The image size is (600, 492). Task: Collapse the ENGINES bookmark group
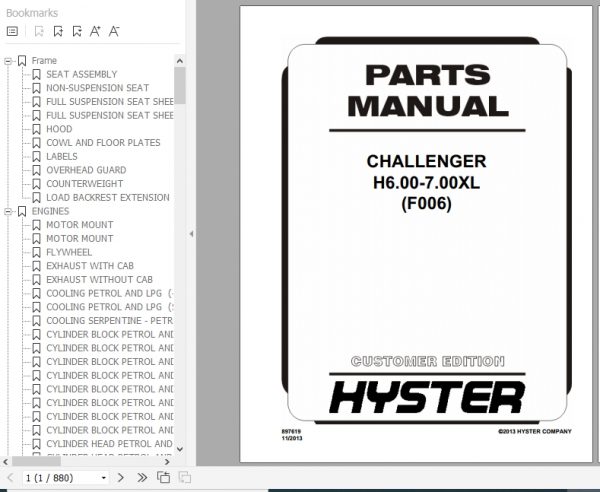8,212
